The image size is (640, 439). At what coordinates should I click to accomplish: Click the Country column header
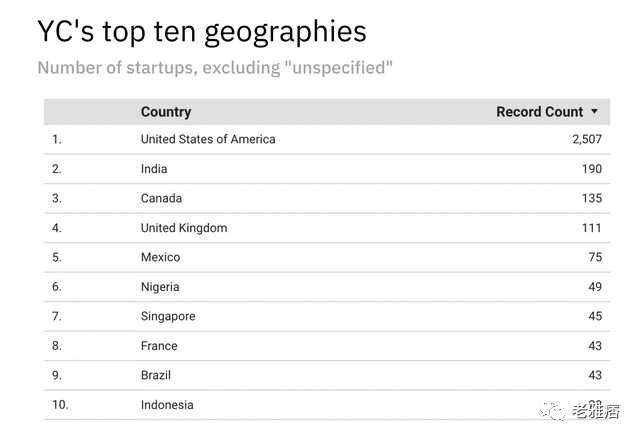tap(166, 112)
